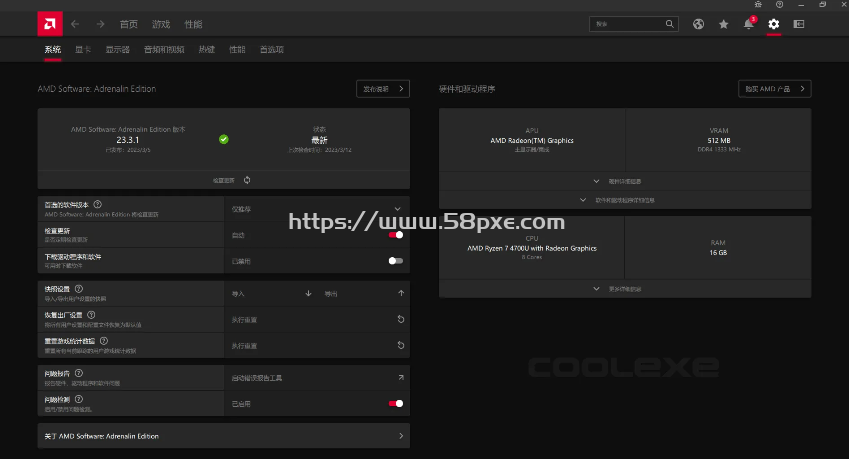Click the bug report icon in title bar
The height and width of the screenshot is (459, 849).
click(x=758, y=4)
